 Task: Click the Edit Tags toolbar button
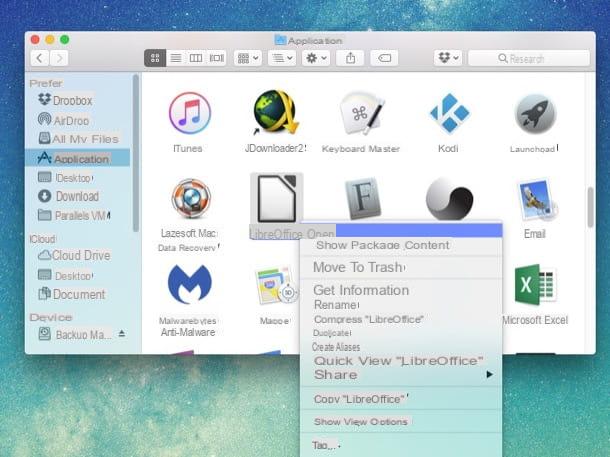point(384,58)
